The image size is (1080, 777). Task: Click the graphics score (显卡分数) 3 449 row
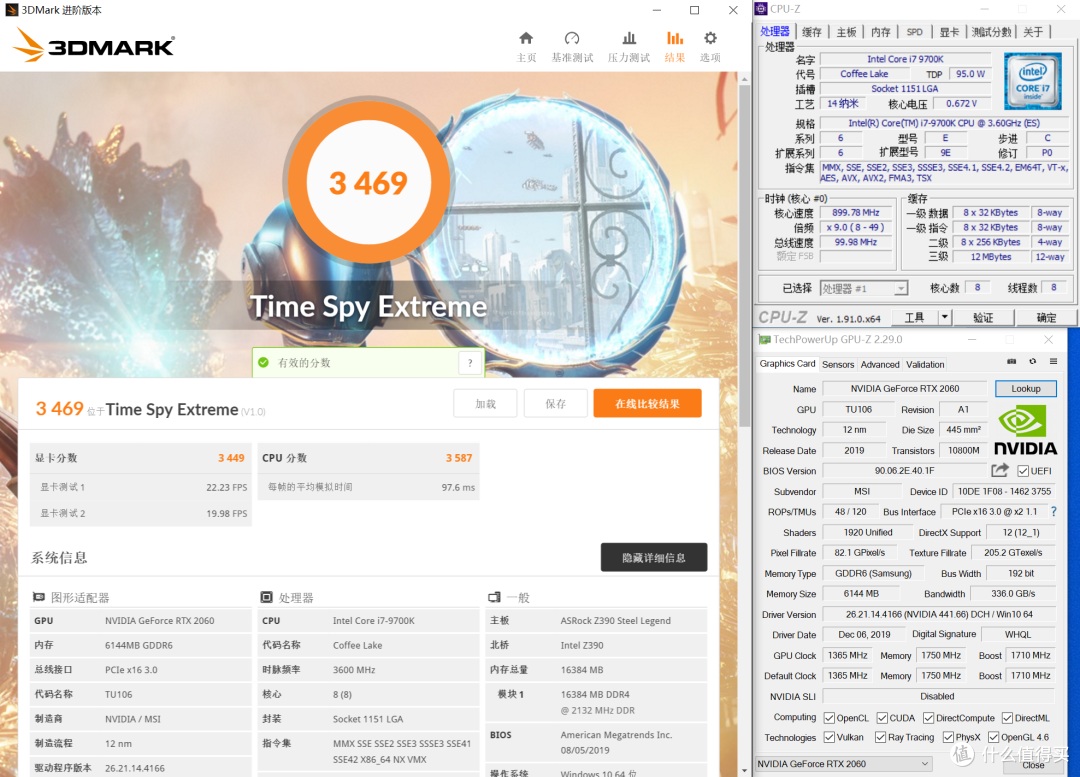click(x=141, y=458)
